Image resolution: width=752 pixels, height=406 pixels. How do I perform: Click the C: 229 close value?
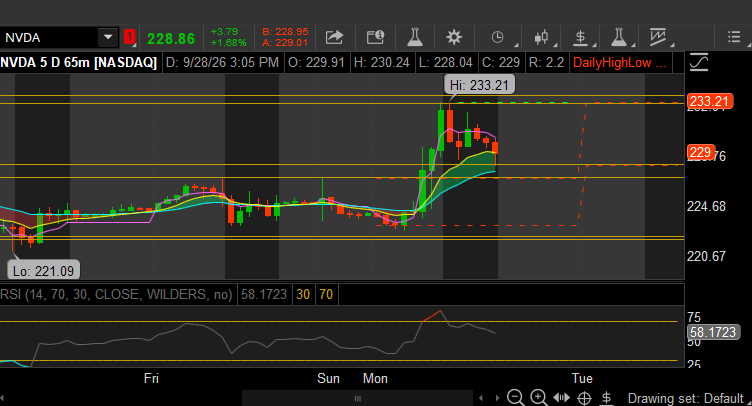[501, 62]
